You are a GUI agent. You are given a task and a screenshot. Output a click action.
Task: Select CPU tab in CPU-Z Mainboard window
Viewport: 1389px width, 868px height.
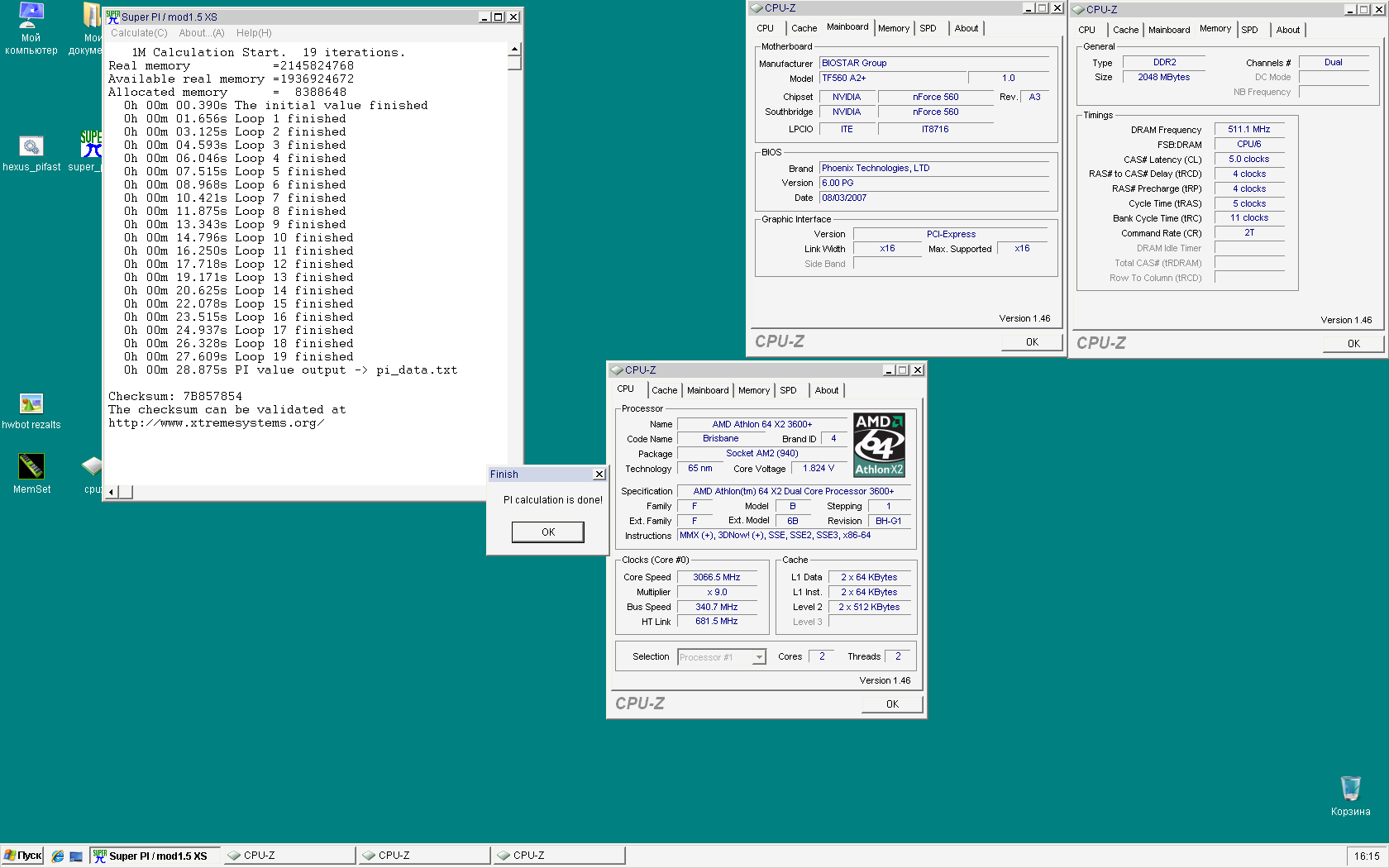[x=766, y=28]
